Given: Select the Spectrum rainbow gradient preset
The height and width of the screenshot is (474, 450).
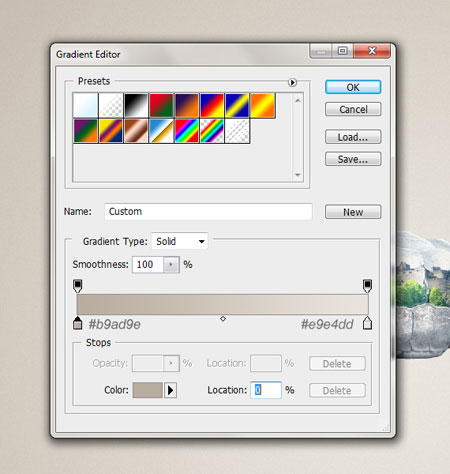Looking at the screenshot, I should (x=187, y=131).
